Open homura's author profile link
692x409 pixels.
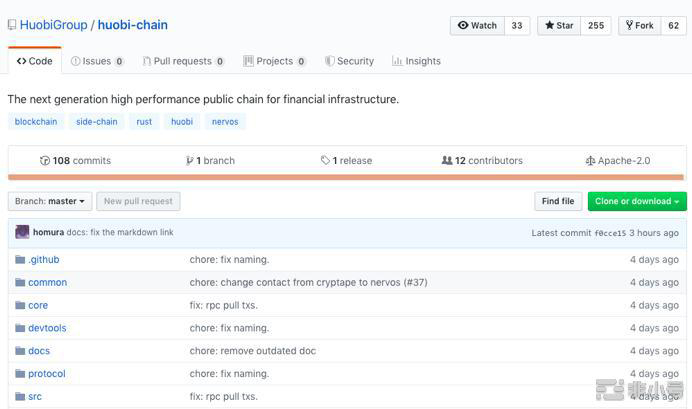pos(49,232)
